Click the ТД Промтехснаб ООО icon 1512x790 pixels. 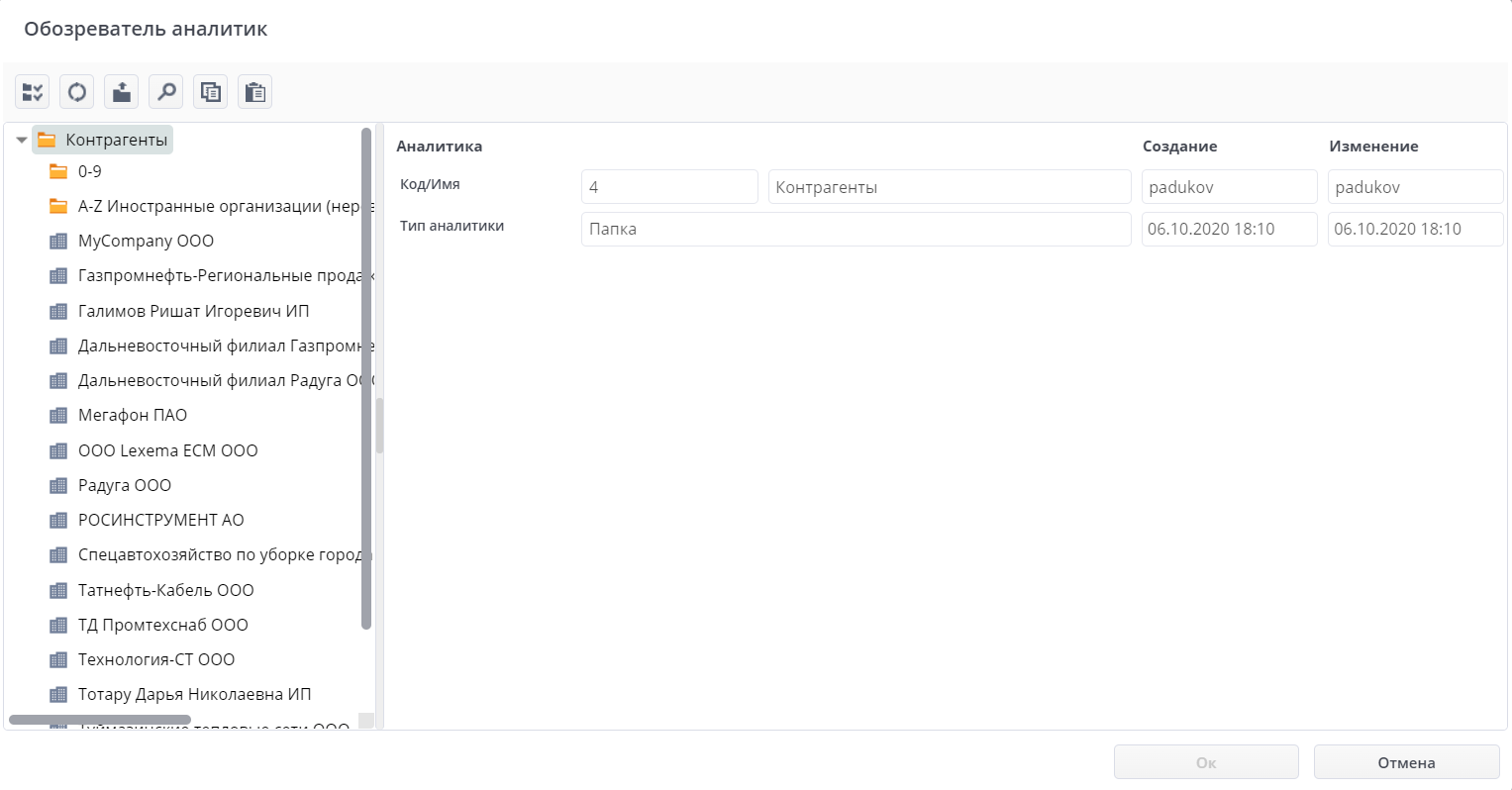(58, 625)
